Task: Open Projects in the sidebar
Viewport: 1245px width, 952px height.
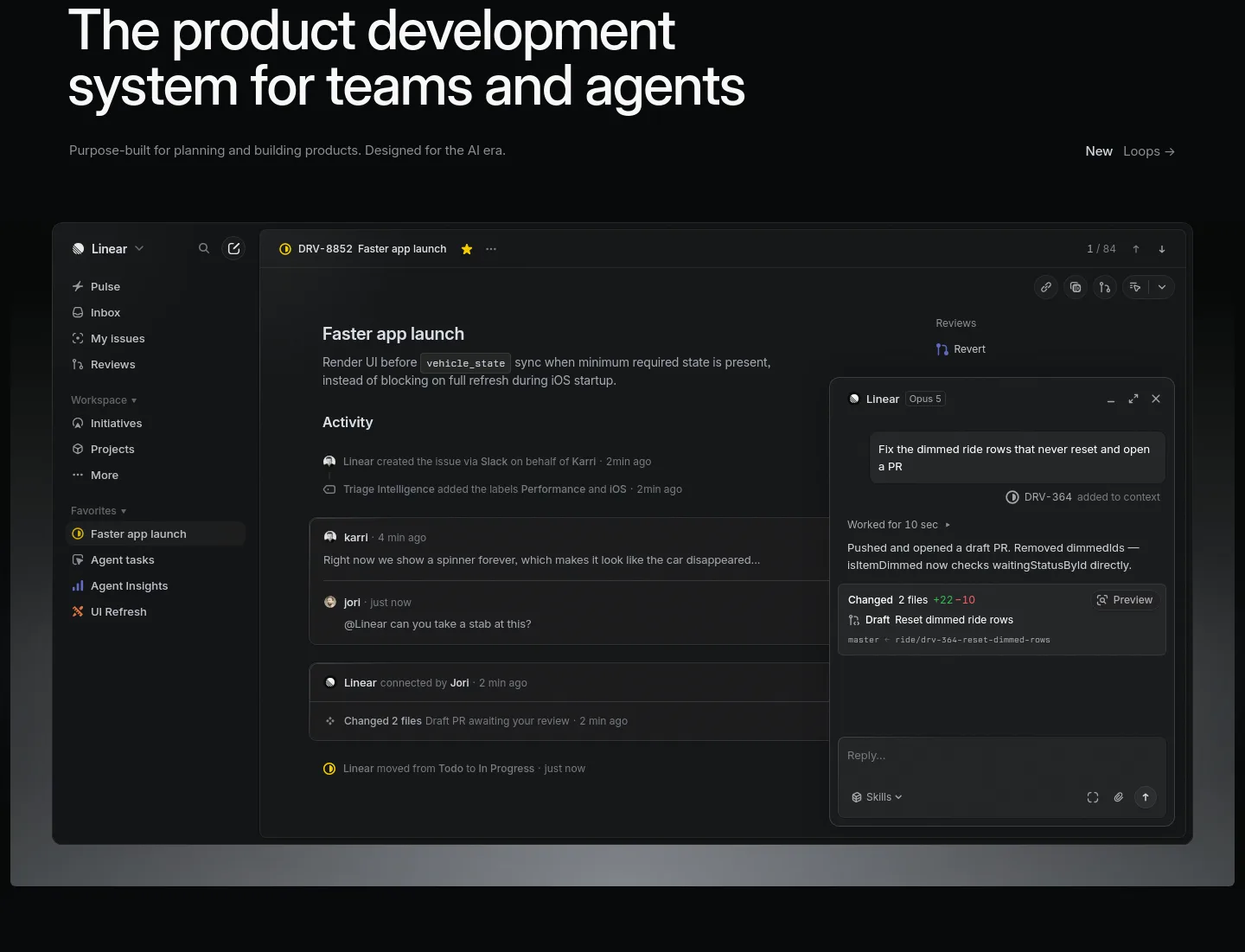Action: [x=156, y=450]
